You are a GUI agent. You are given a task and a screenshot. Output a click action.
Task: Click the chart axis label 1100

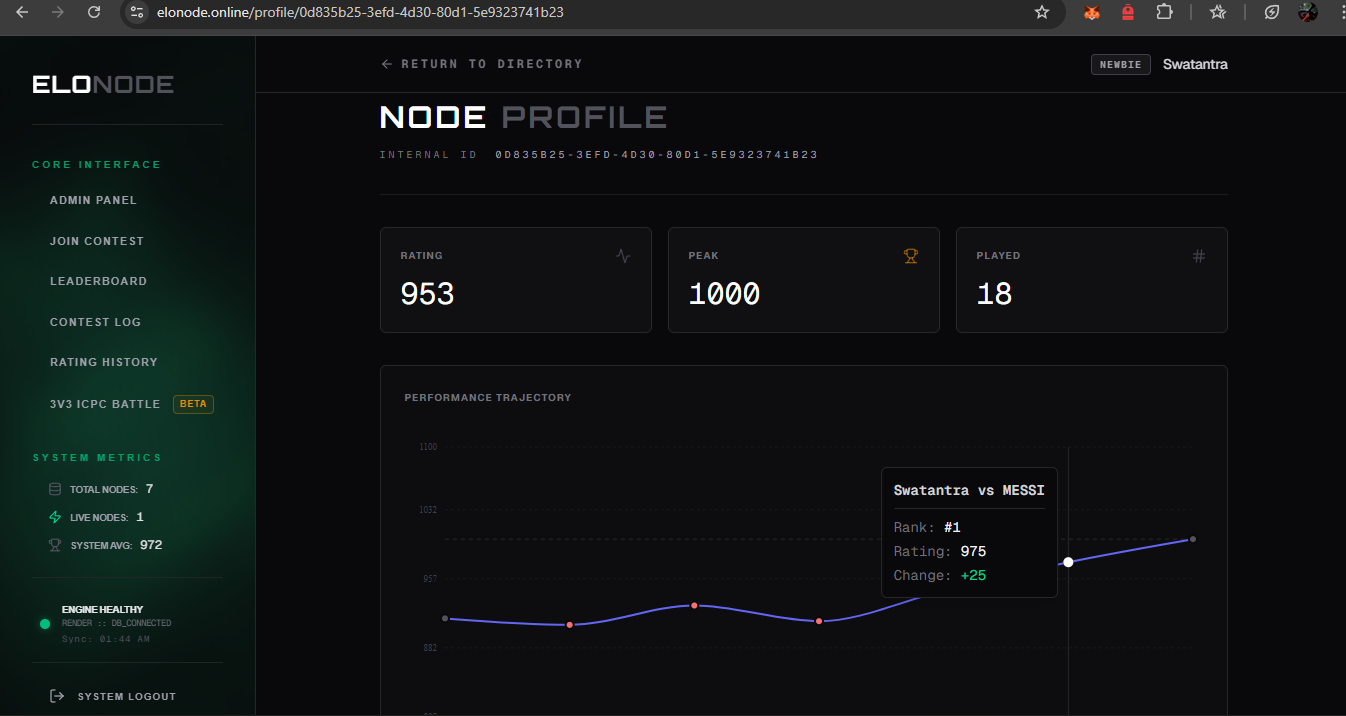(428, 447)
